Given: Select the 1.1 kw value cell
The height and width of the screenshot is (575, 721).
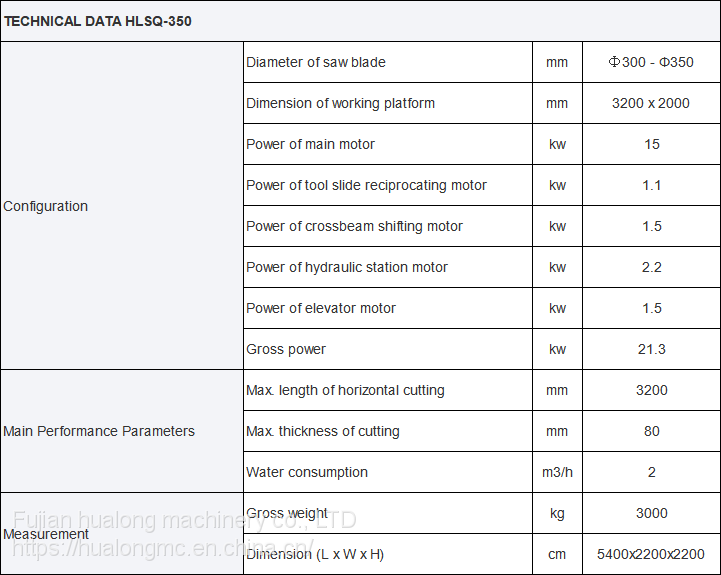Looking at the screenshot, I should pyautogui.click(x=652, y=185).
